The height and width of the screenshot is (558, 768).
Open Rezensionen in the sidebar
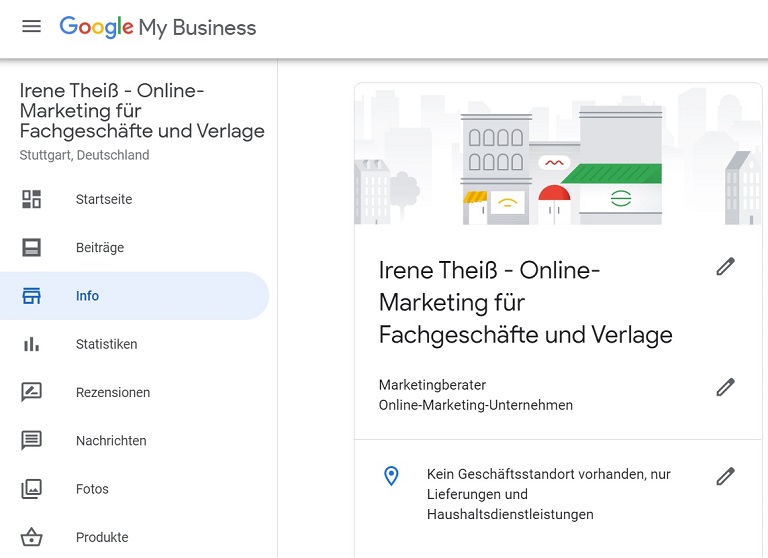tap(134, 392)
